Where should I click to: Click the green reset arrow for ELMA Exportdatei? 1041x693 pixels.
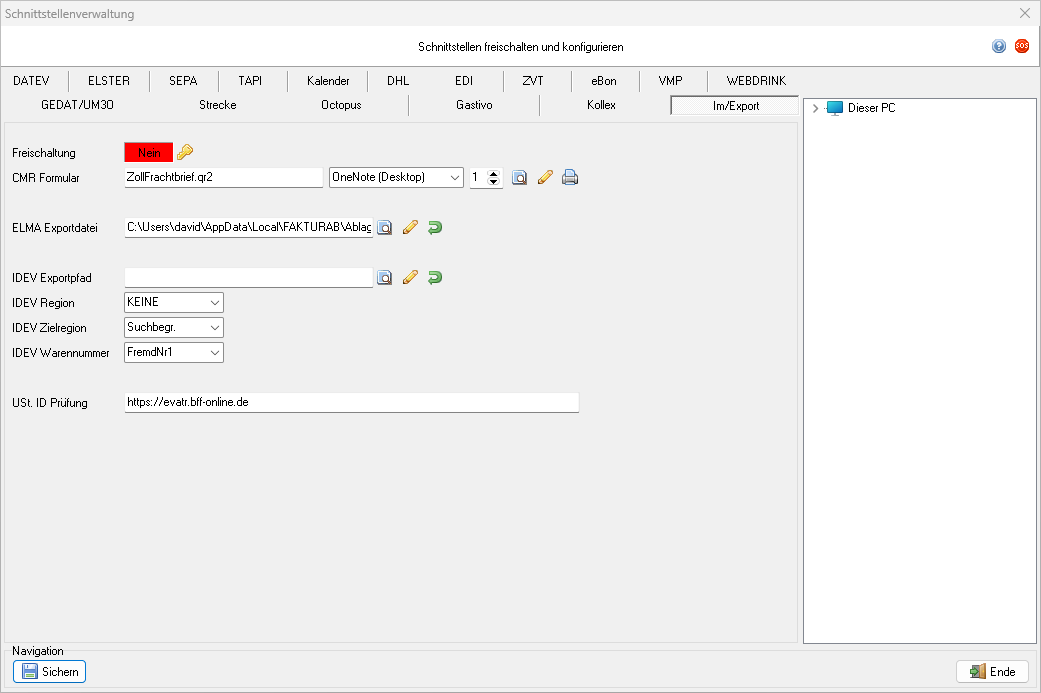435,228
